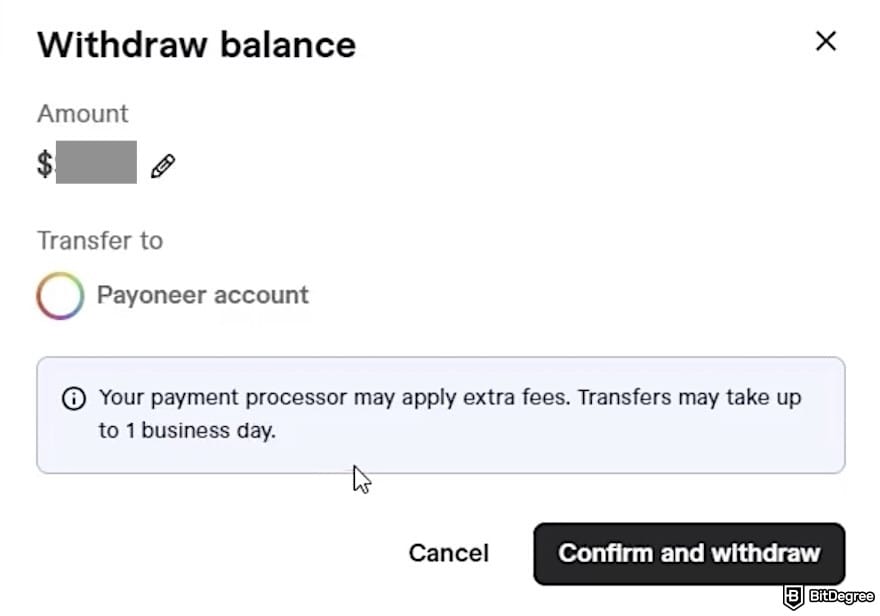Click the Withdraw balance dialog title
880x616 pixels.
click(195, 44)
